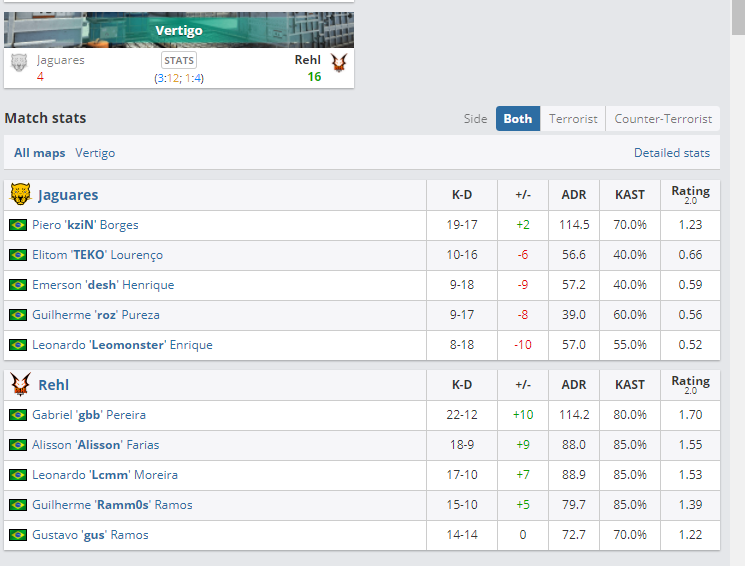745x566 pixels.
Task: Open Piero 'kziN' Borges player profile
Action: click(x=85, y=225)
